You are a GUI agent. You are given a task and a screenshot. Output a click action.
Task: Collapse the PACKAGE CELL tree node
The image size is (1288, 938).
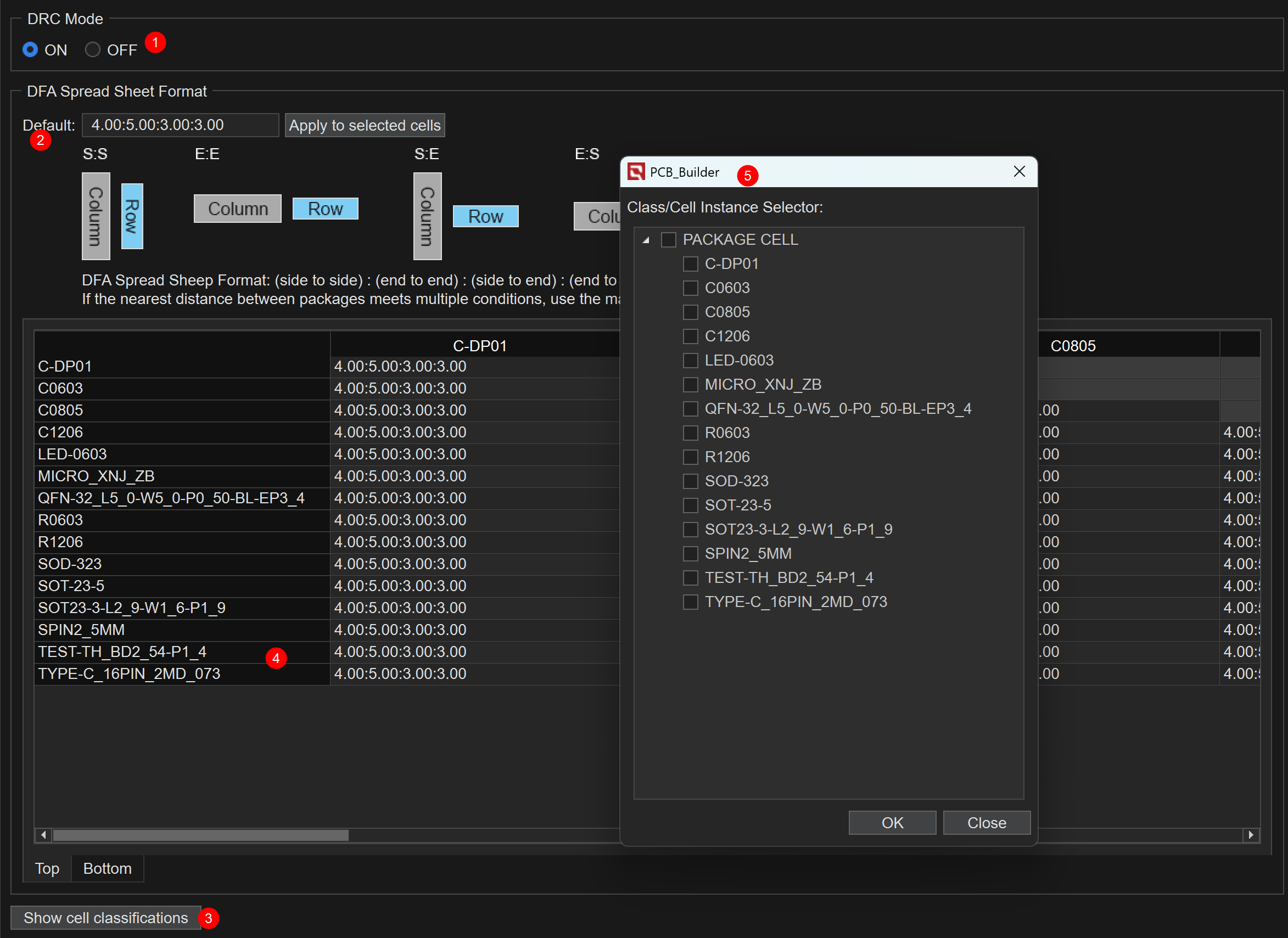click(x=646, y=240)
